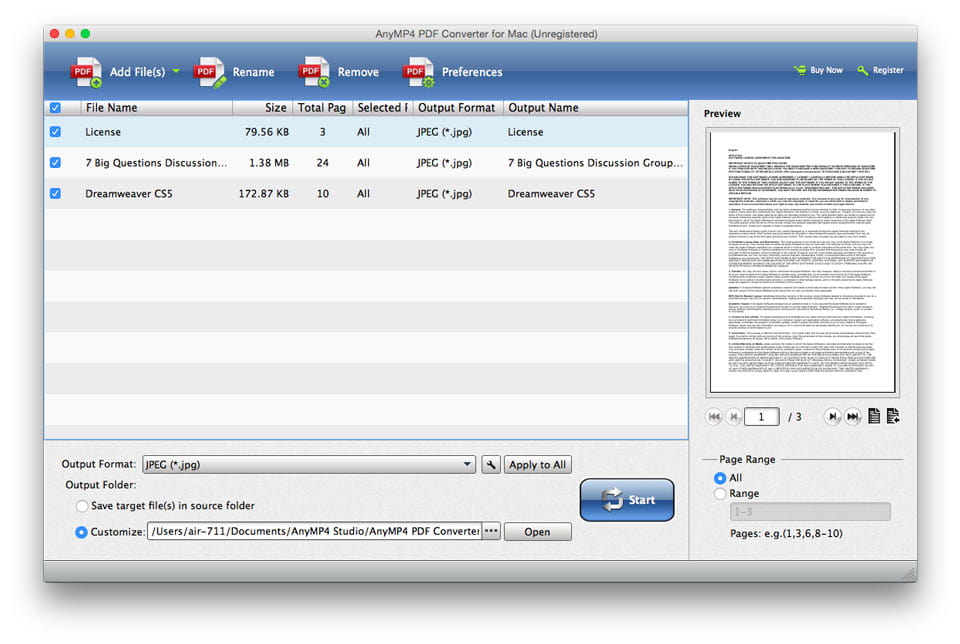This screenshot has height=644, width=960.
Task: Toggle the select-all checkbox in the header
Action: click(x=54, y=107)
